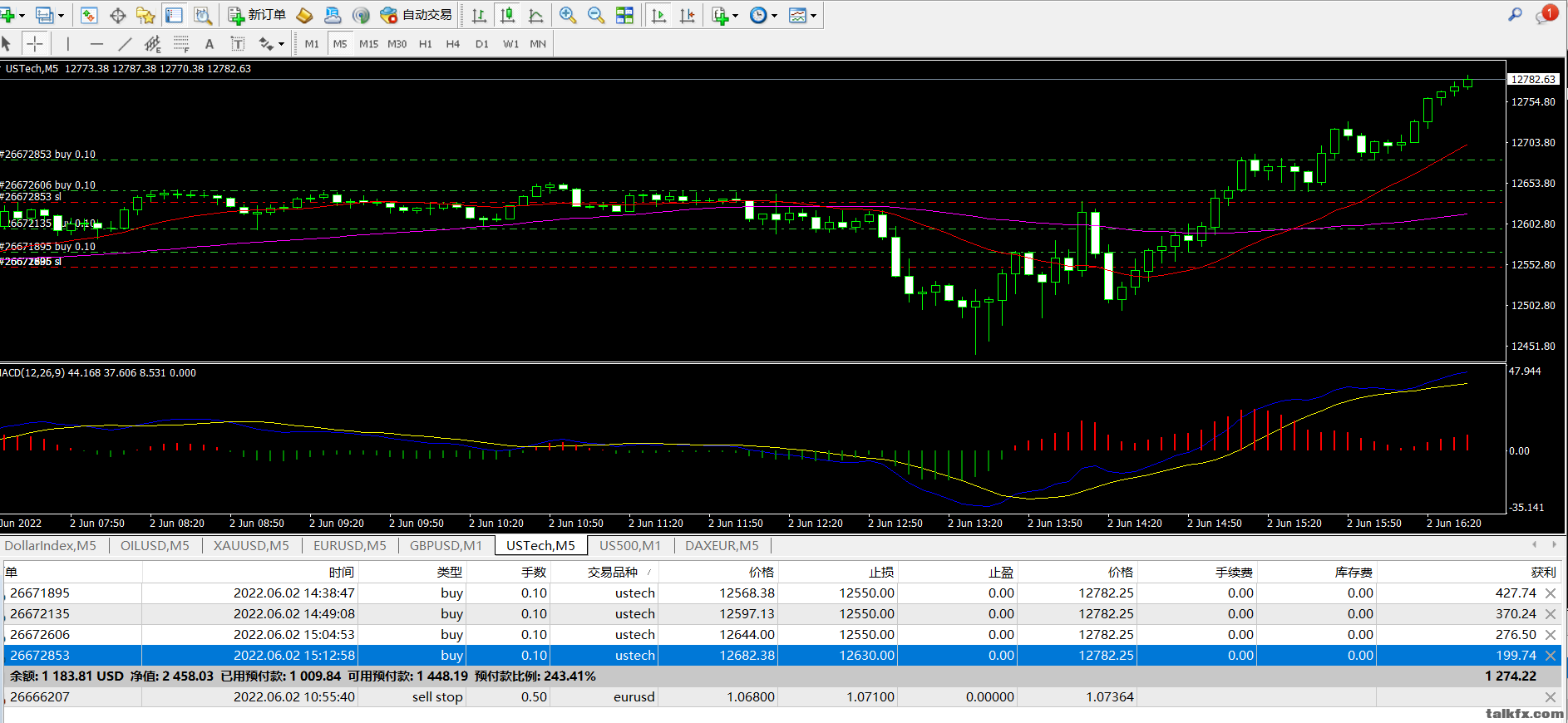Switch to GBPUSD,M1 chart tab
This screenshot has width=1568, height=723.
446,545
